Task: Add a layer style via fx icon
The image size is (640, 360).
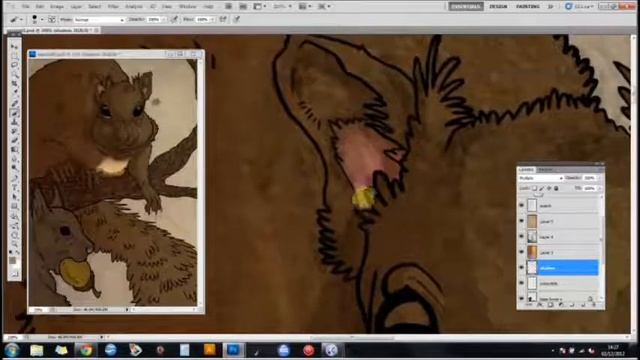Action: [540, 305]
